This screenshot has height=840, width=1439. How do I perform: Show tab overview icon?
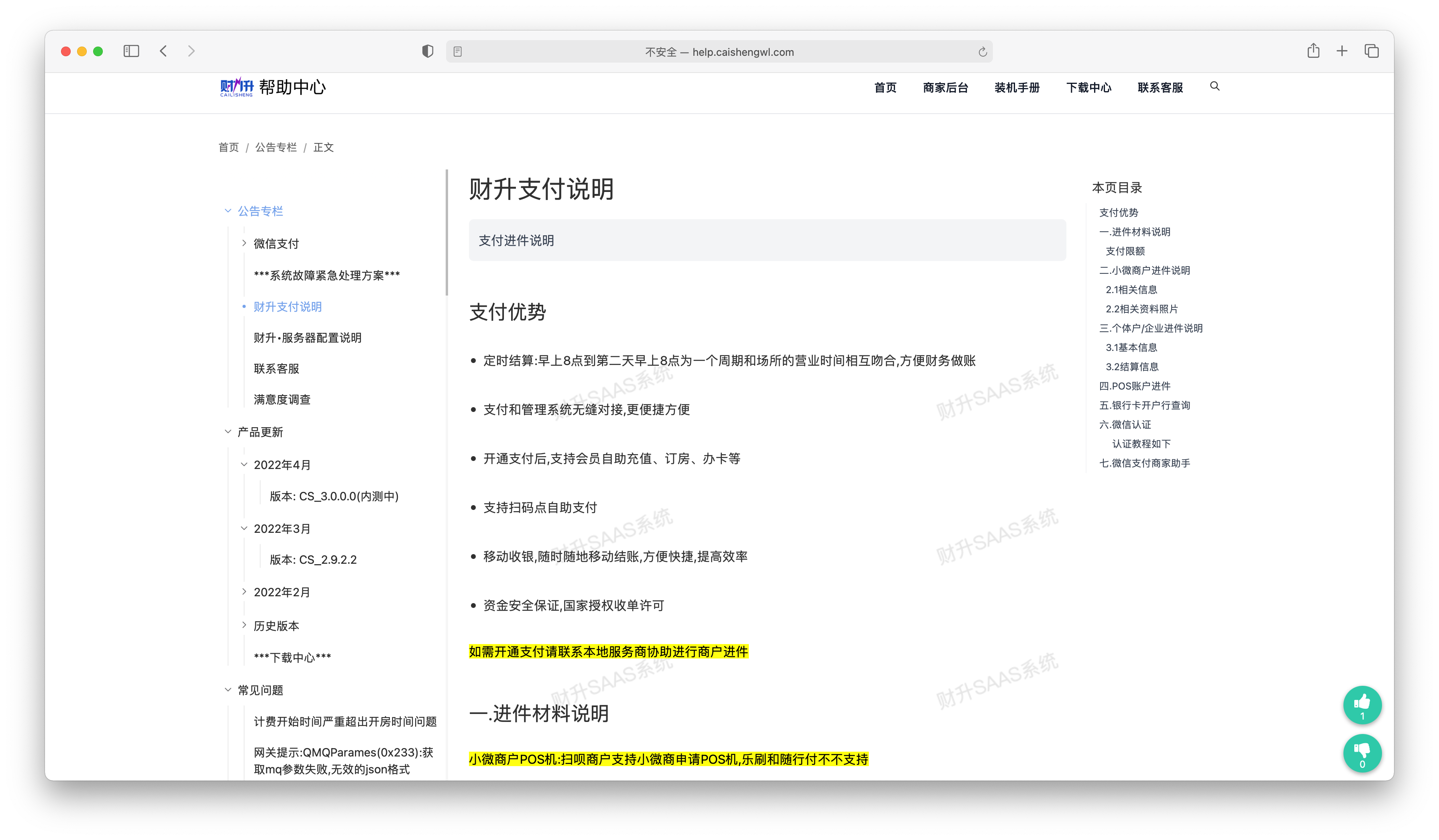[x=1372, y=51]
